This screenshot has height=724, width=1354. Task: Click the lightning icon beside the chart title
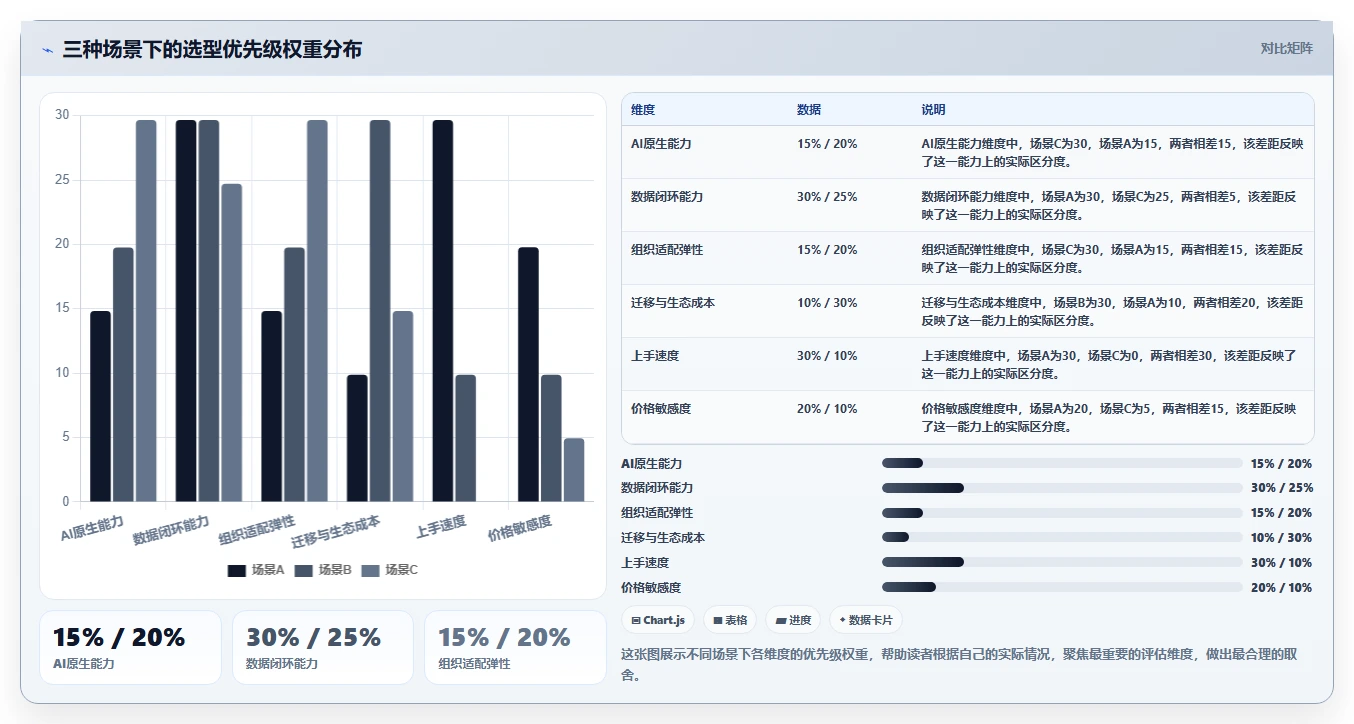click(47, 50)
